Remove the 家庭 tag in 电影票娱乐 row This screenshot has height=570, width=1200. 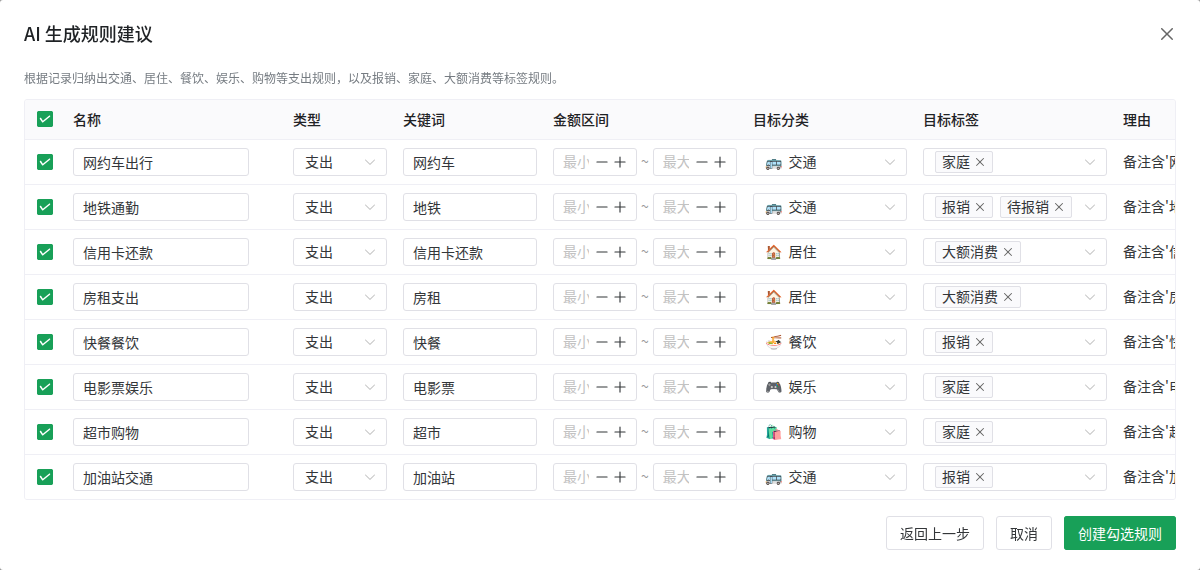tap(980, 387)
